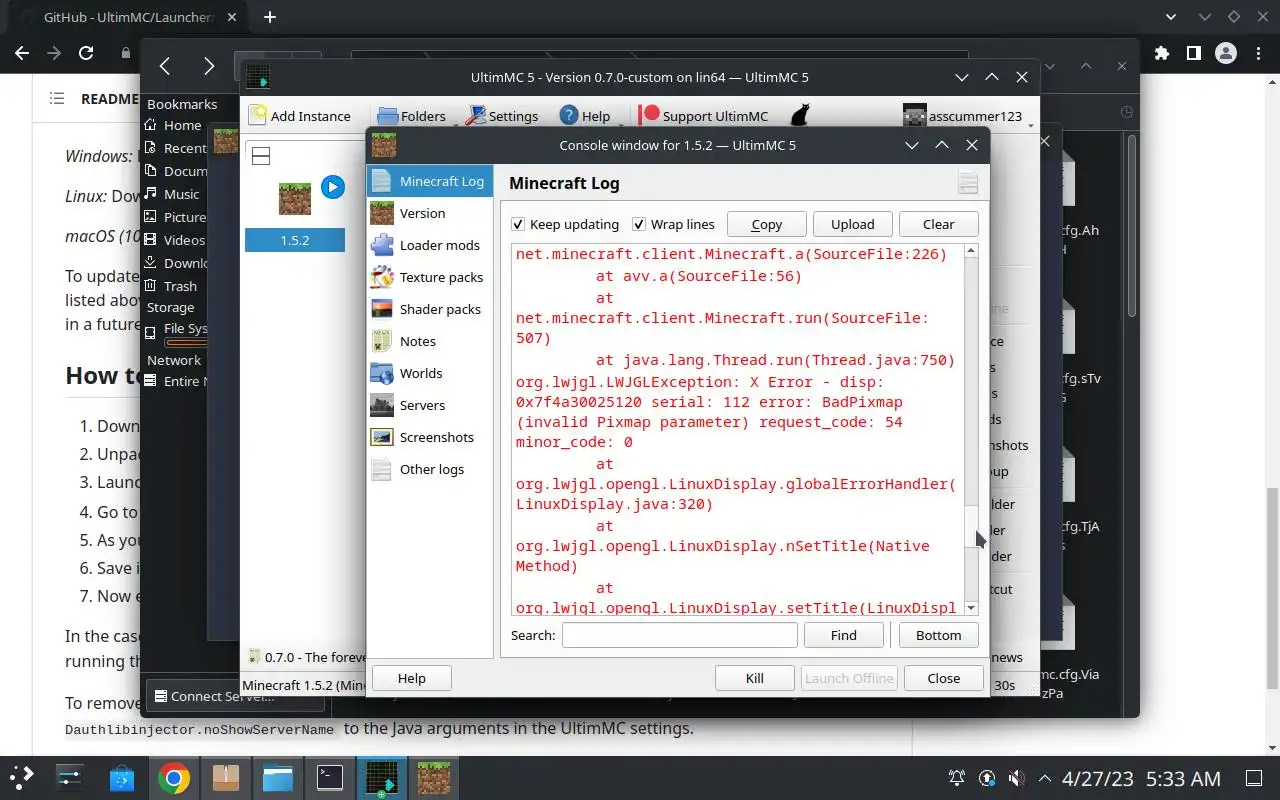Collapse the instance group toggle
This screenshot has width=1280, height=800.
click(x=261, y=156)
